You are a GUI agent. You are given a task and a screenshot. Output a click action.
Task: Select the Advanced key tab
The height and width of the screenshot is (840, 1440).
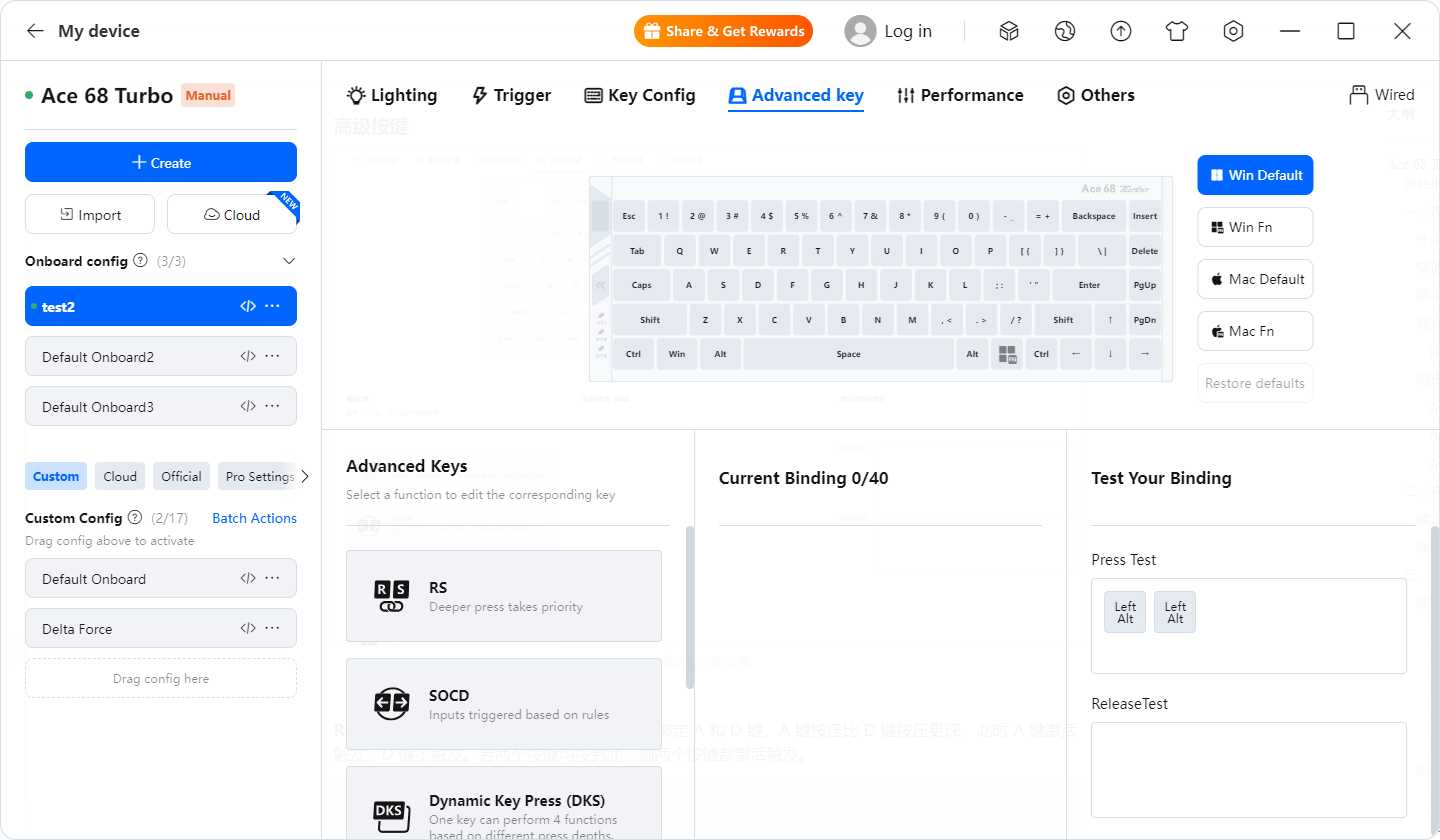point(796,95)
